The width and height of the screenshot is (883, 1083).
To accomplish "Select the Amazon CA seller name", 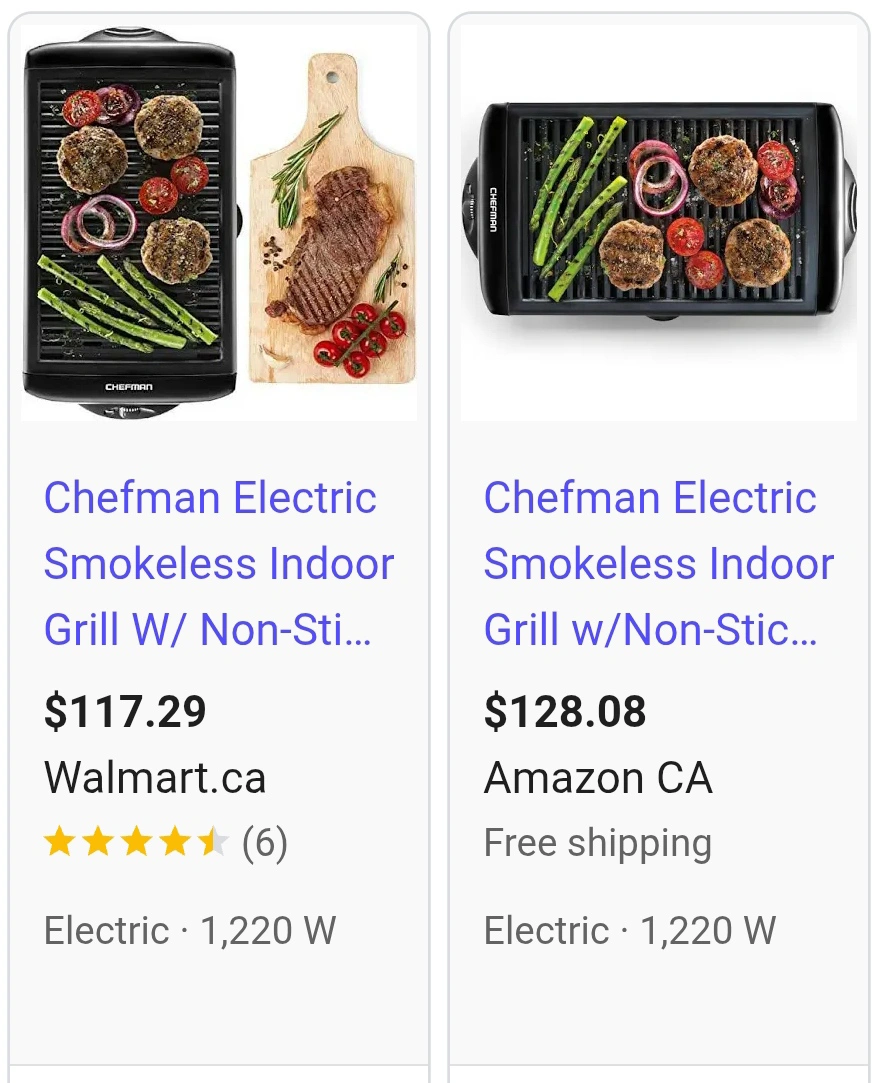I will point(598,778).
